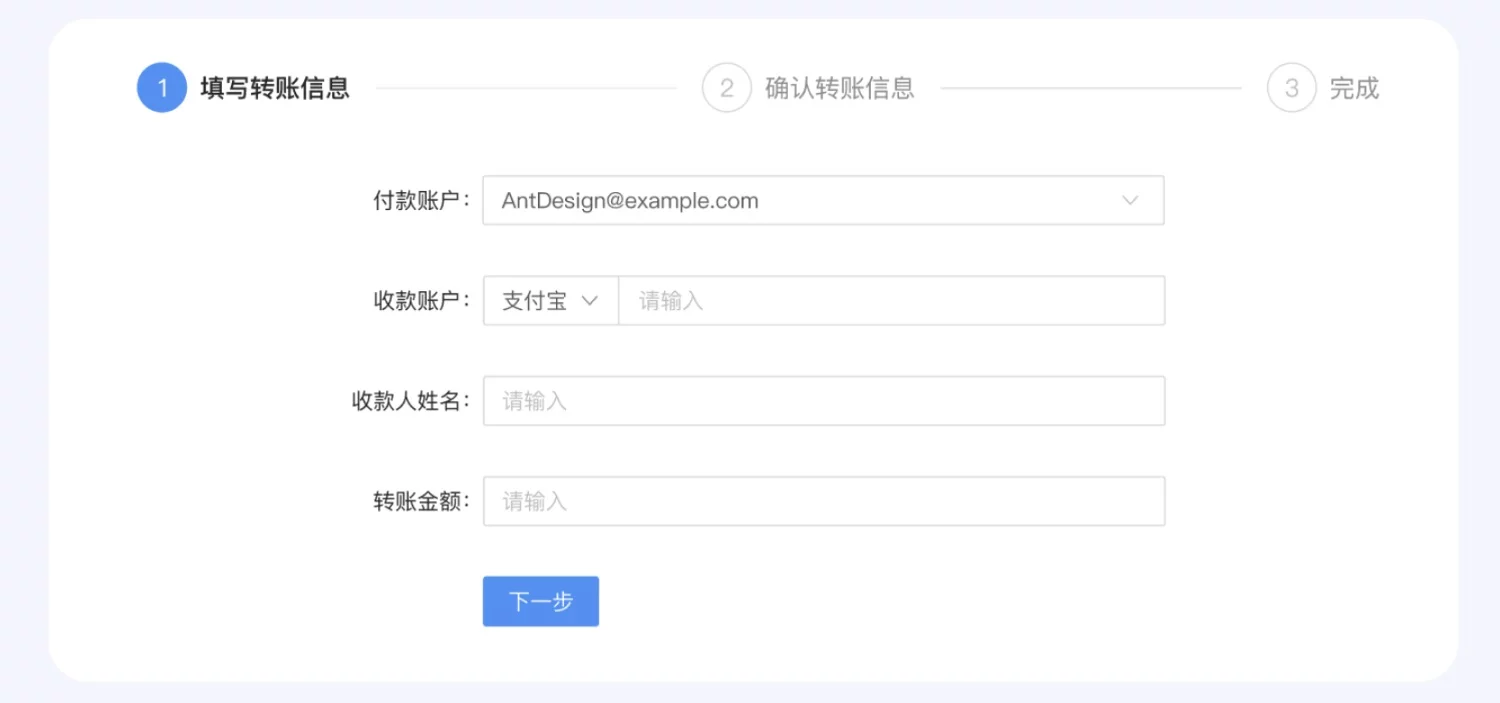Click the dropdown arrow on 付款账户 field

[1130, 200]
